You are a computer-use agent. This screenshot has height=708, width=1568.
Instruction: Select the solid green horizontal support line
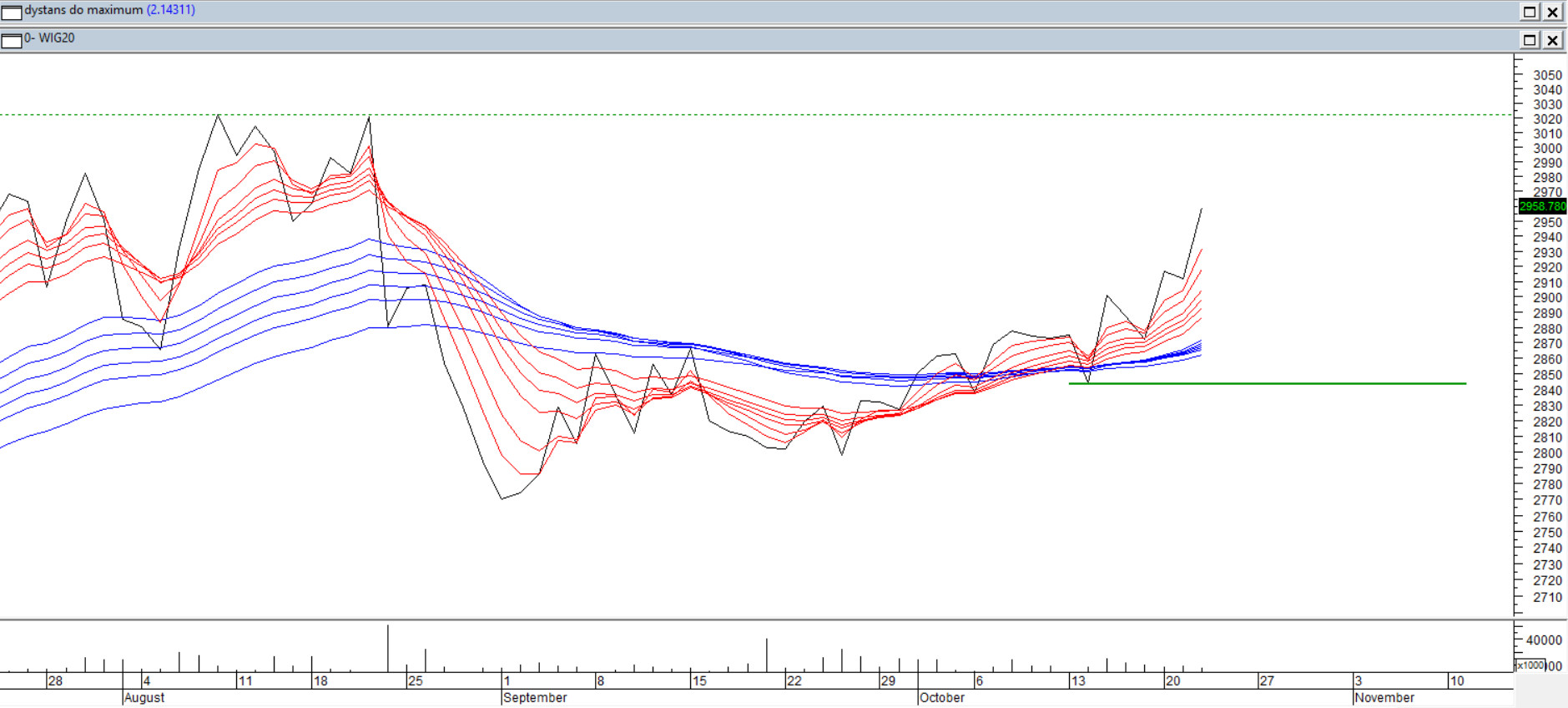1268,383
